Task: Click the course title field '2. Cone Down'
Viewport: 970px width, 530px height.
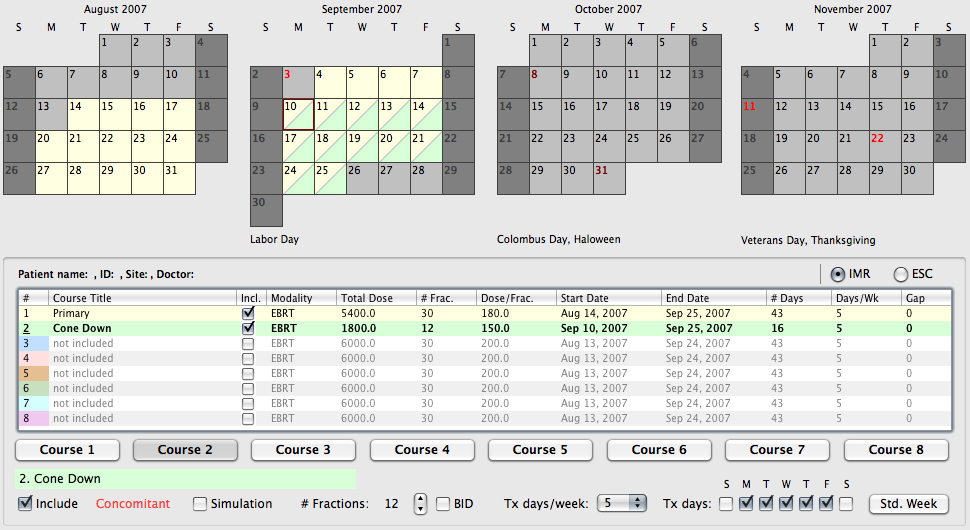Action: pyautogui.click(x=186, y=479)
